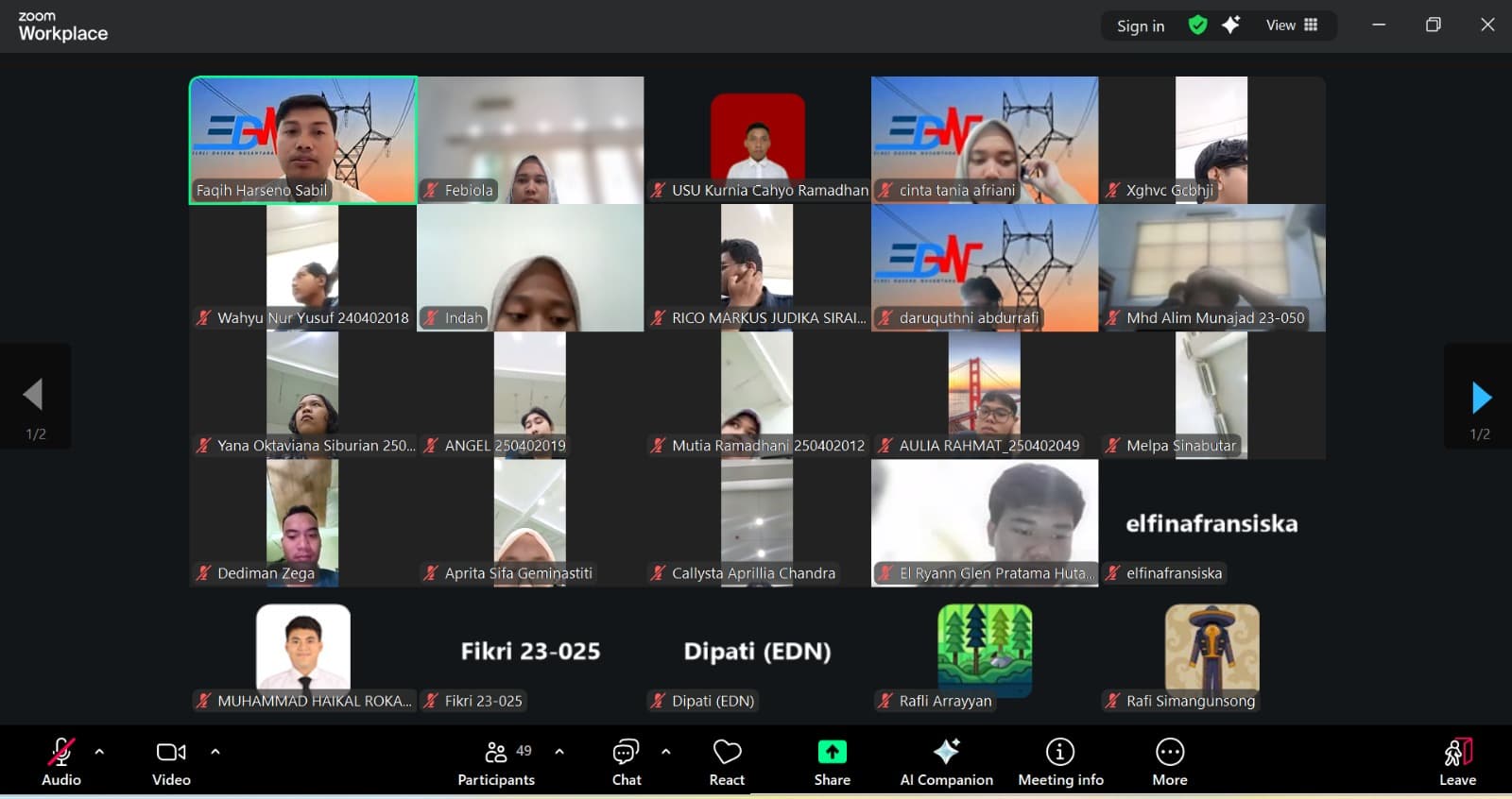Select Rafli Arrayyan's forest avatar tile
Screen dimensions: 1512x799
985,651
